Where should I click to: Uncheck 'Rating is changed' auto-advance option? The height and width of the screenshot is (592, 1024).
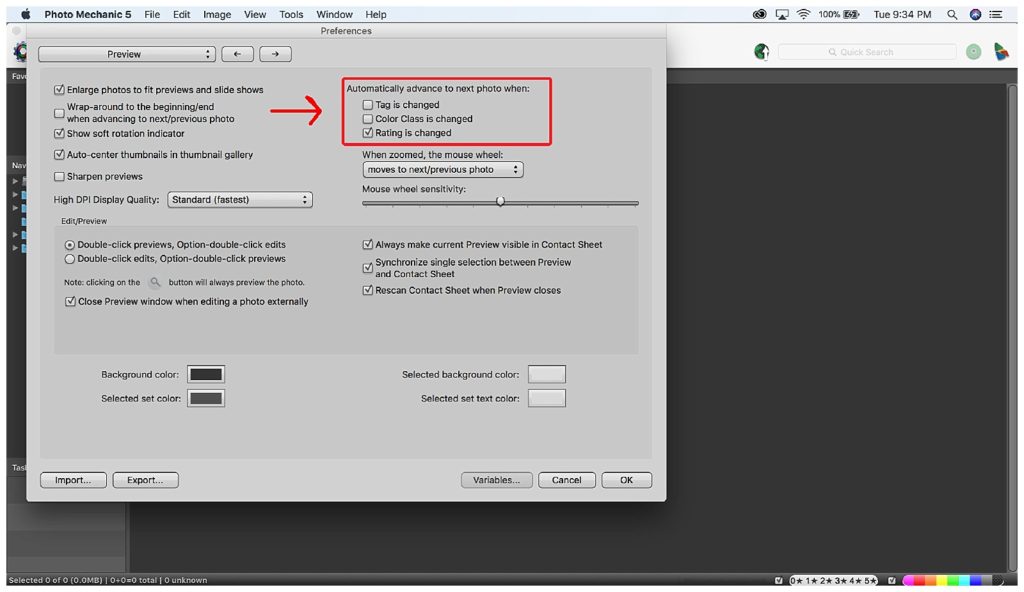[x=368, y=133]
